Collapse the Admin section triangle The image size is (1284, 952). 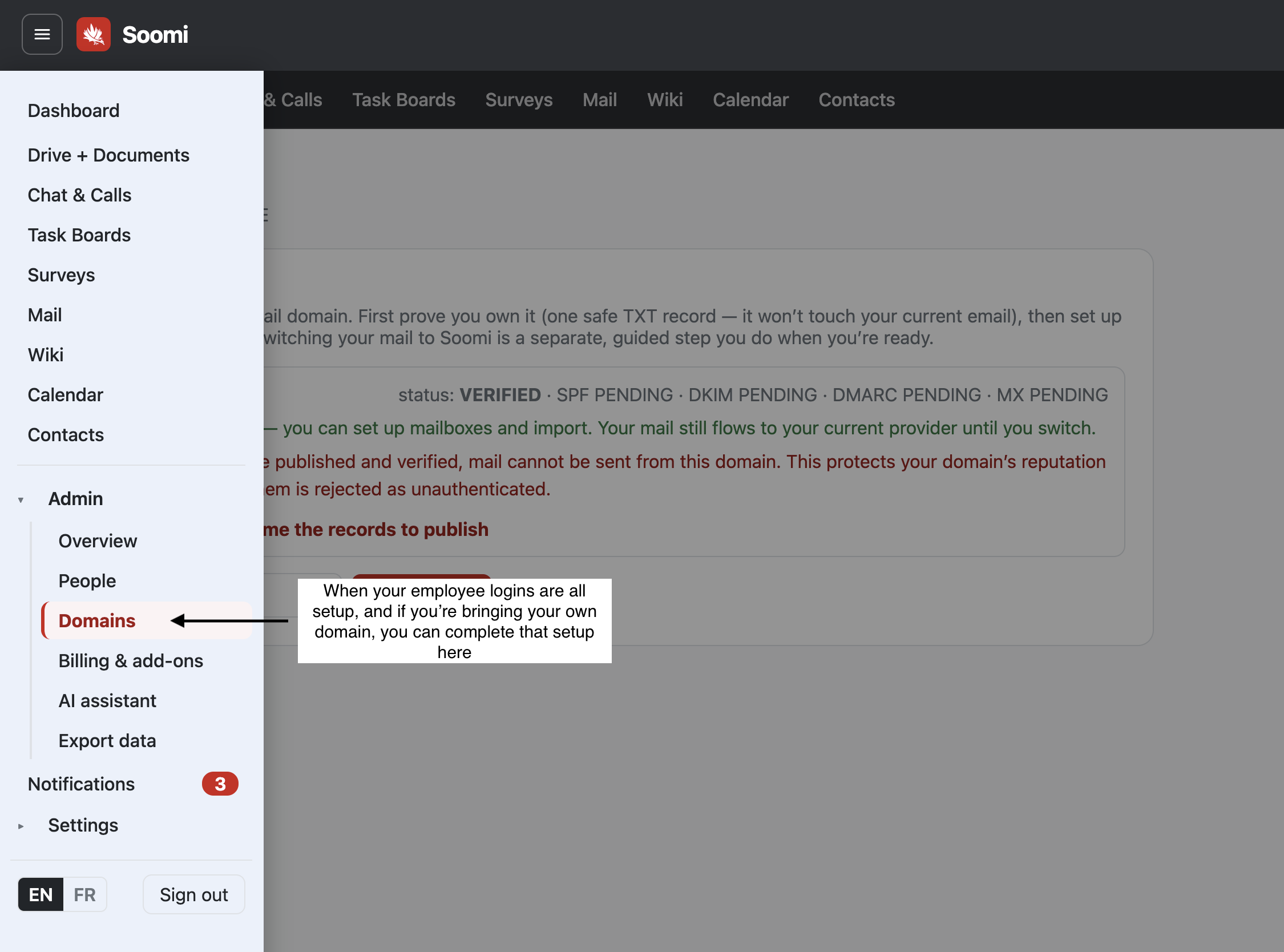(21, 499)
